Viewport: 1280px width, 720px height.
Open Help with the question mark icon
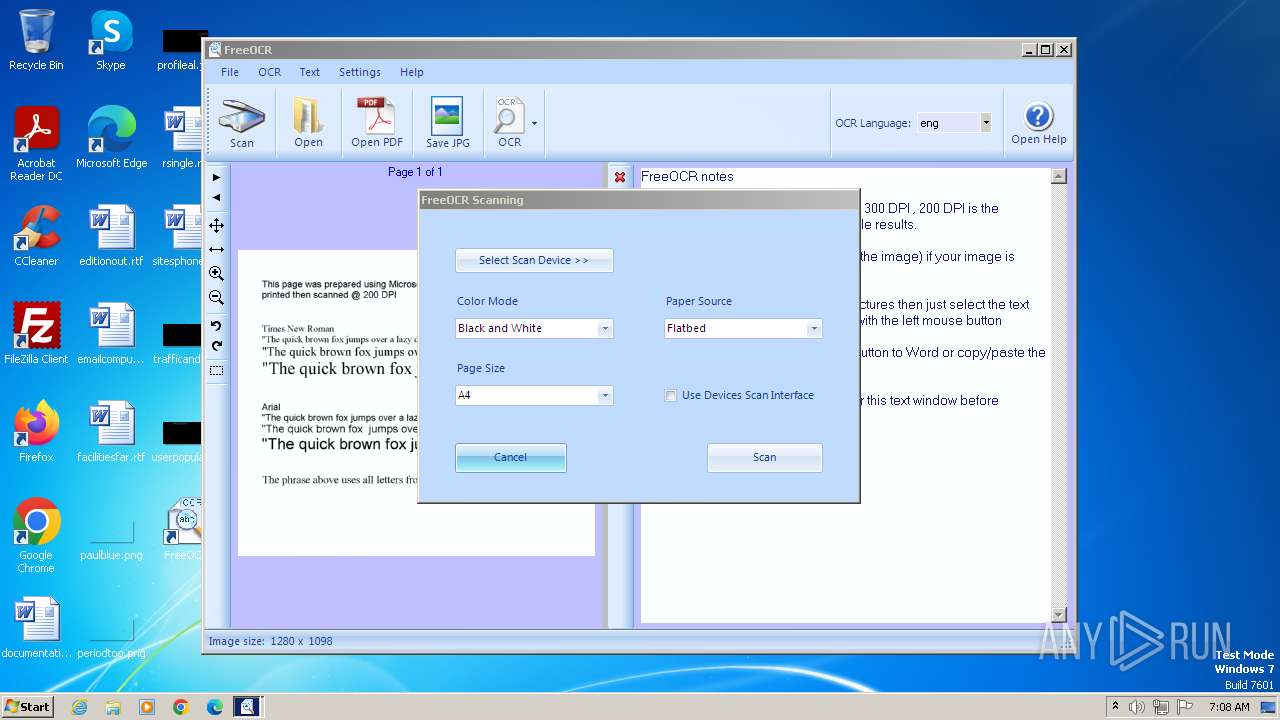1038,123
